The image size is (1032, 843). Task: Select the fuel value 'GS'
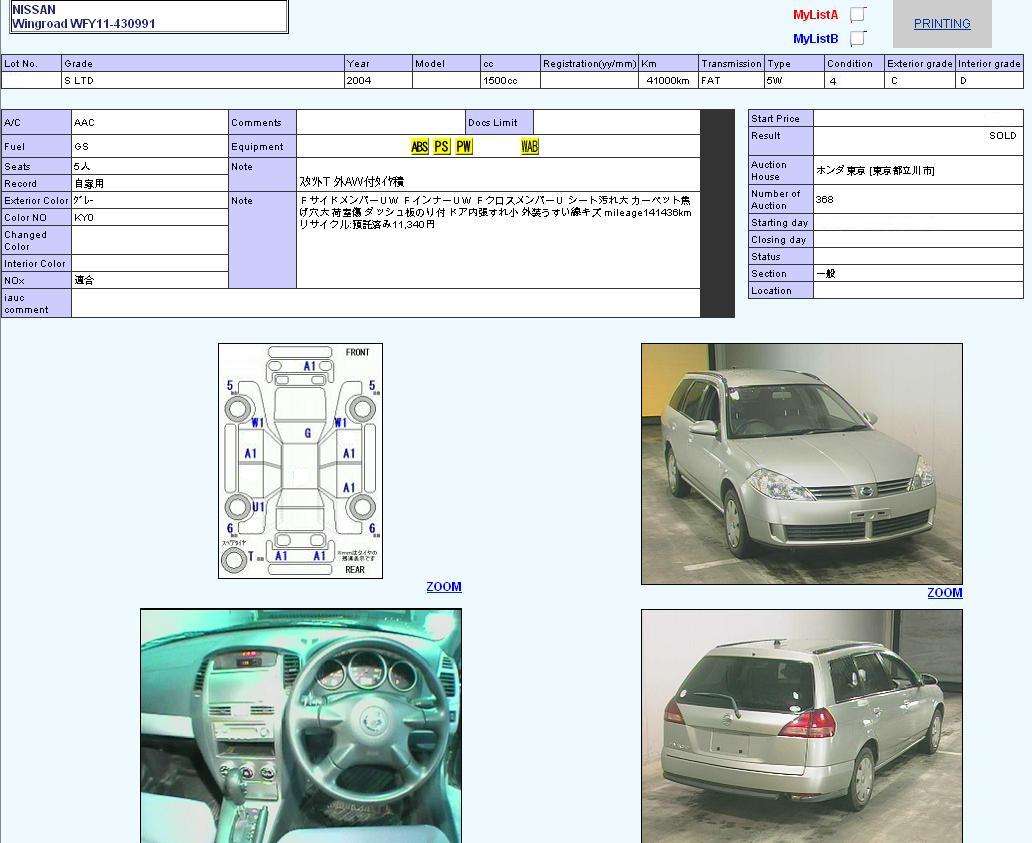[82, 146]
